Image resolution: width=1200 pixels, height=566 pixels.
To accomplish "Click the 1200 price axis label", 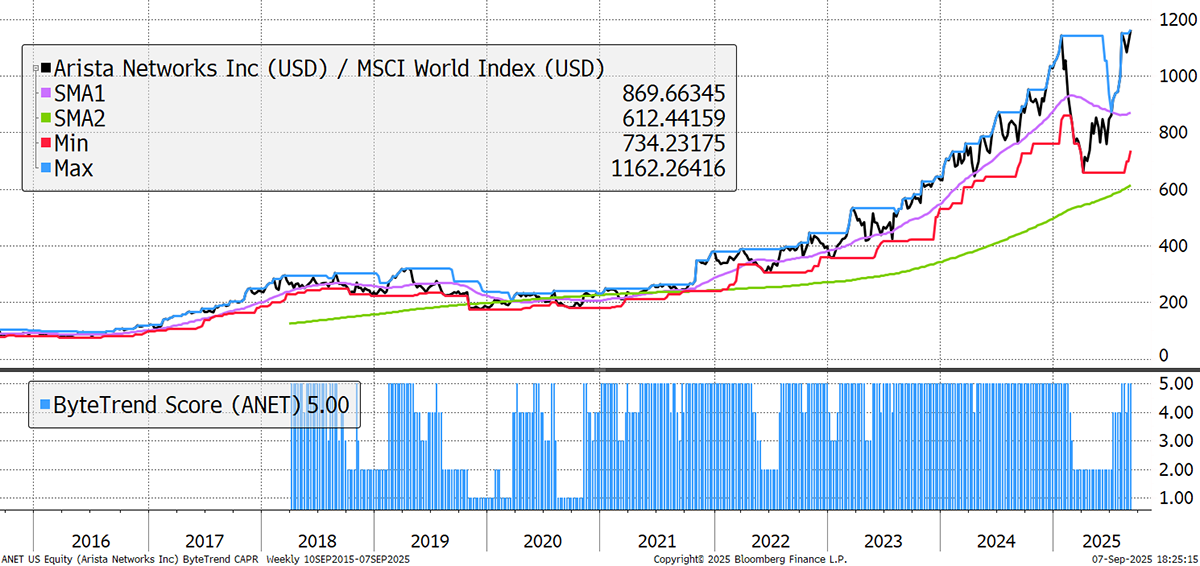I will pos(1177,20).
